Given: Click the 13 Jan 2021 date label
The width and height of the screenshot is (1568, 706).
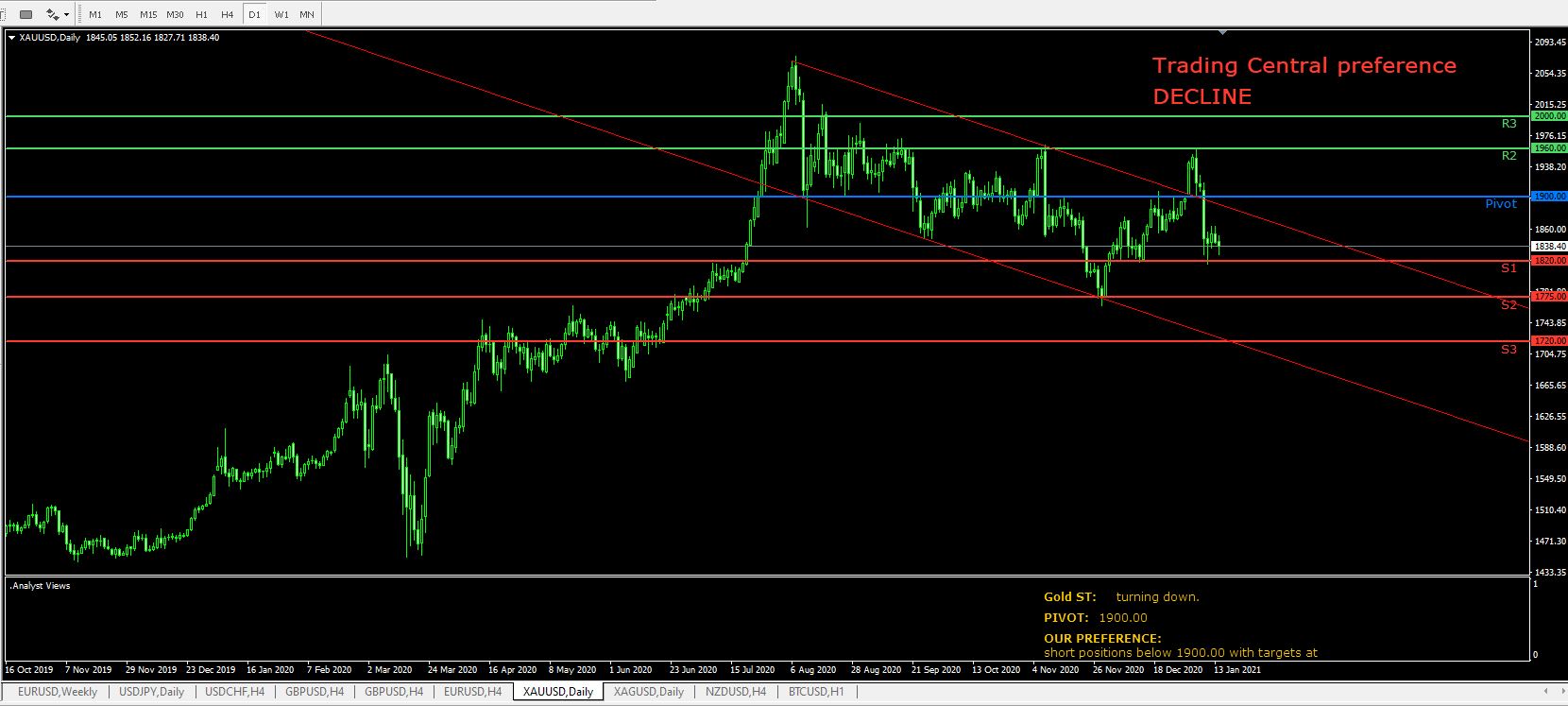Looking at the screenshot, I should (x=1236, y=670).
